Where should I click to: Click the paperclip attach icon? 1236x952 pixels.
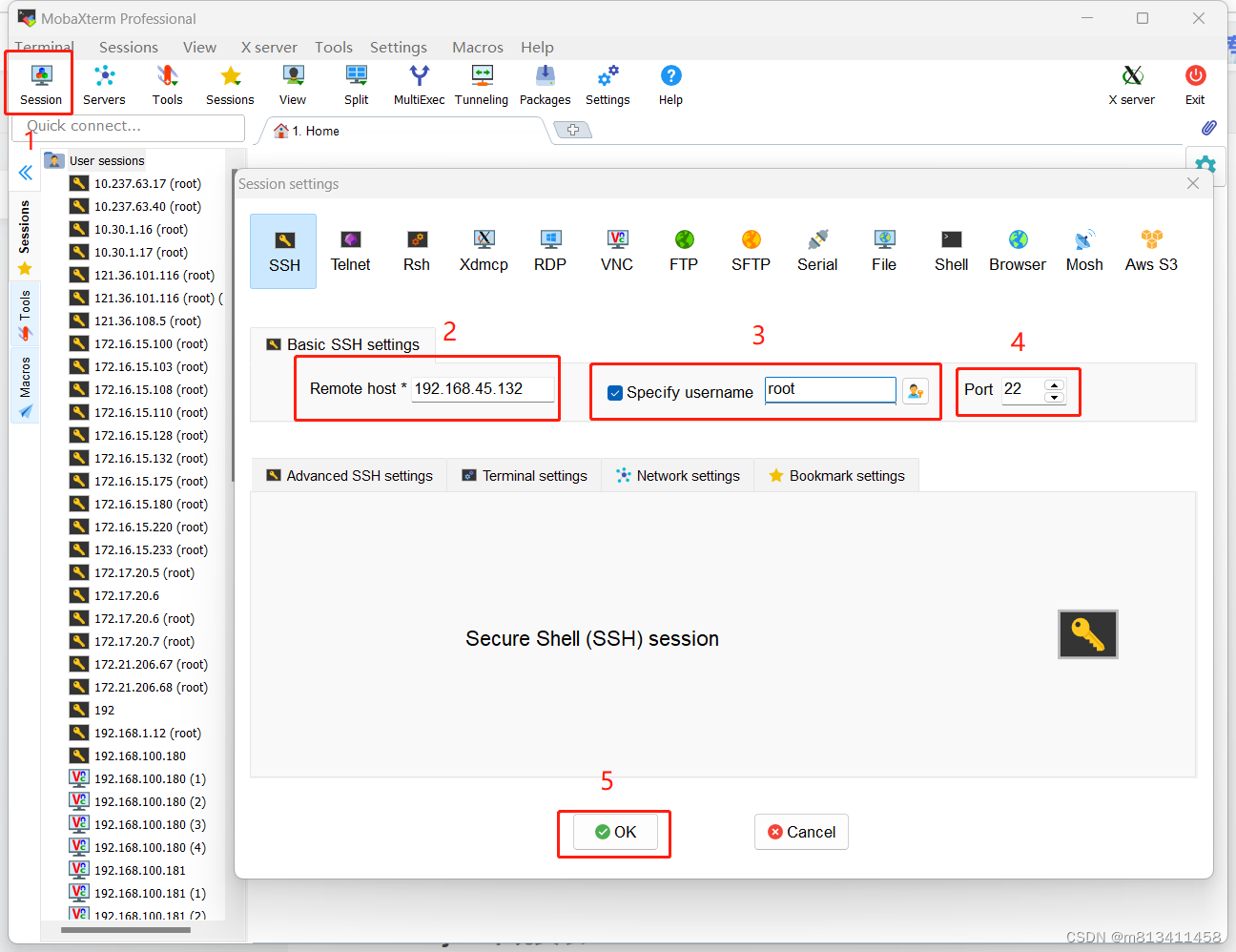pyautogui.click(x=1208, y=128)
